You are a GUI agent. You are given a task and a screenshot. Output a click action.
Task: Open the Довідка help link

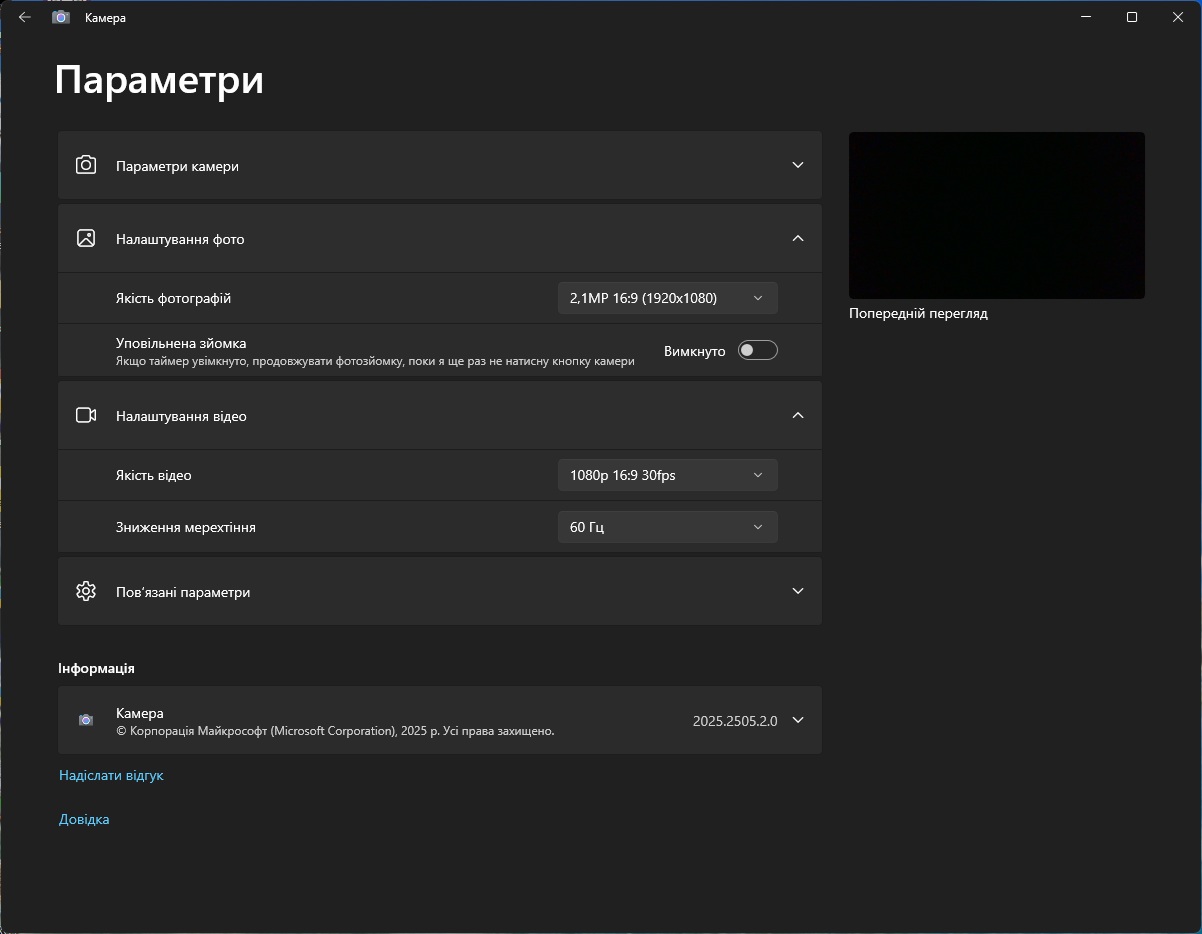coord(84,819)
